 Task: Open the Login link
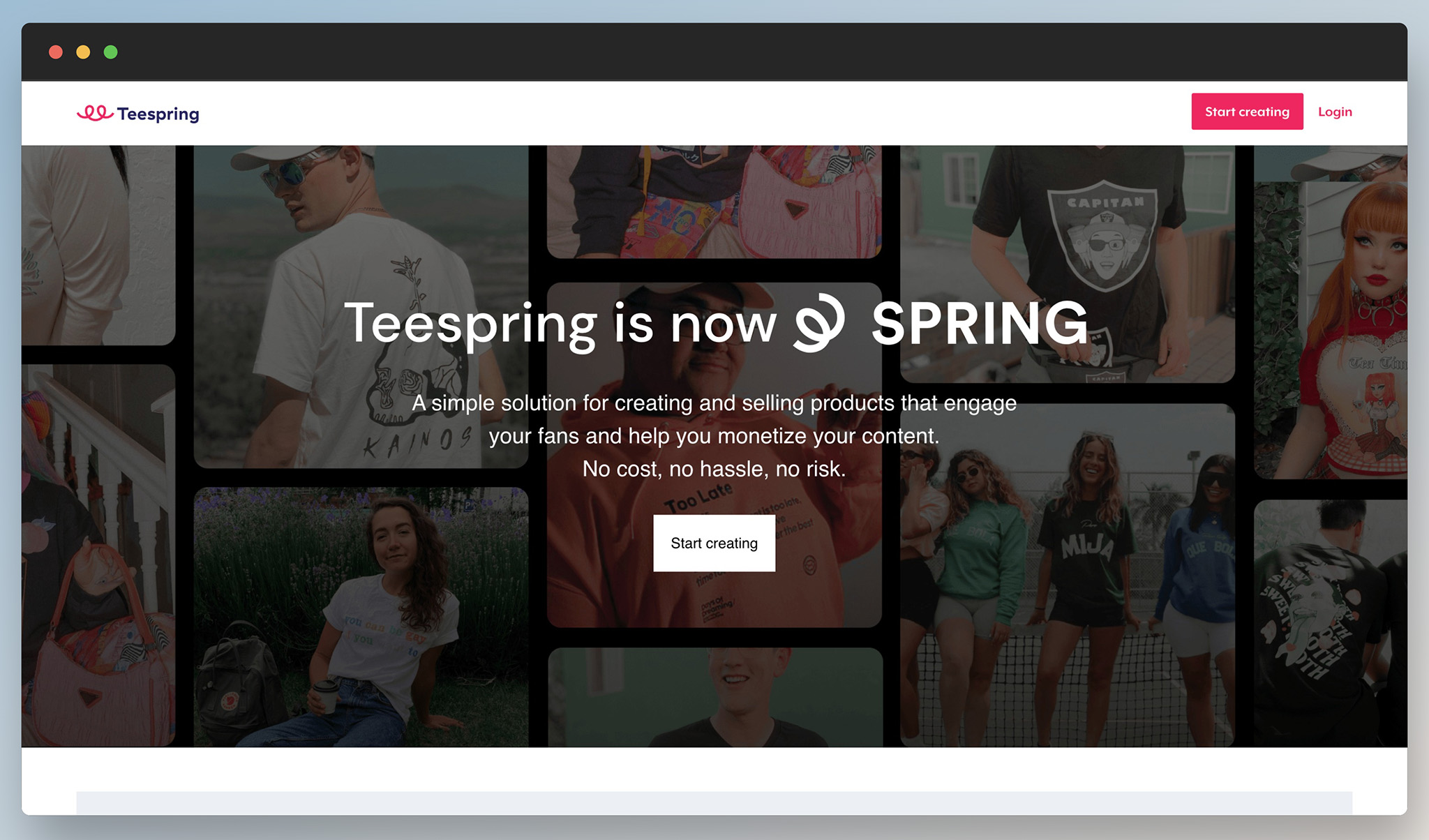tap(1335, 112)
